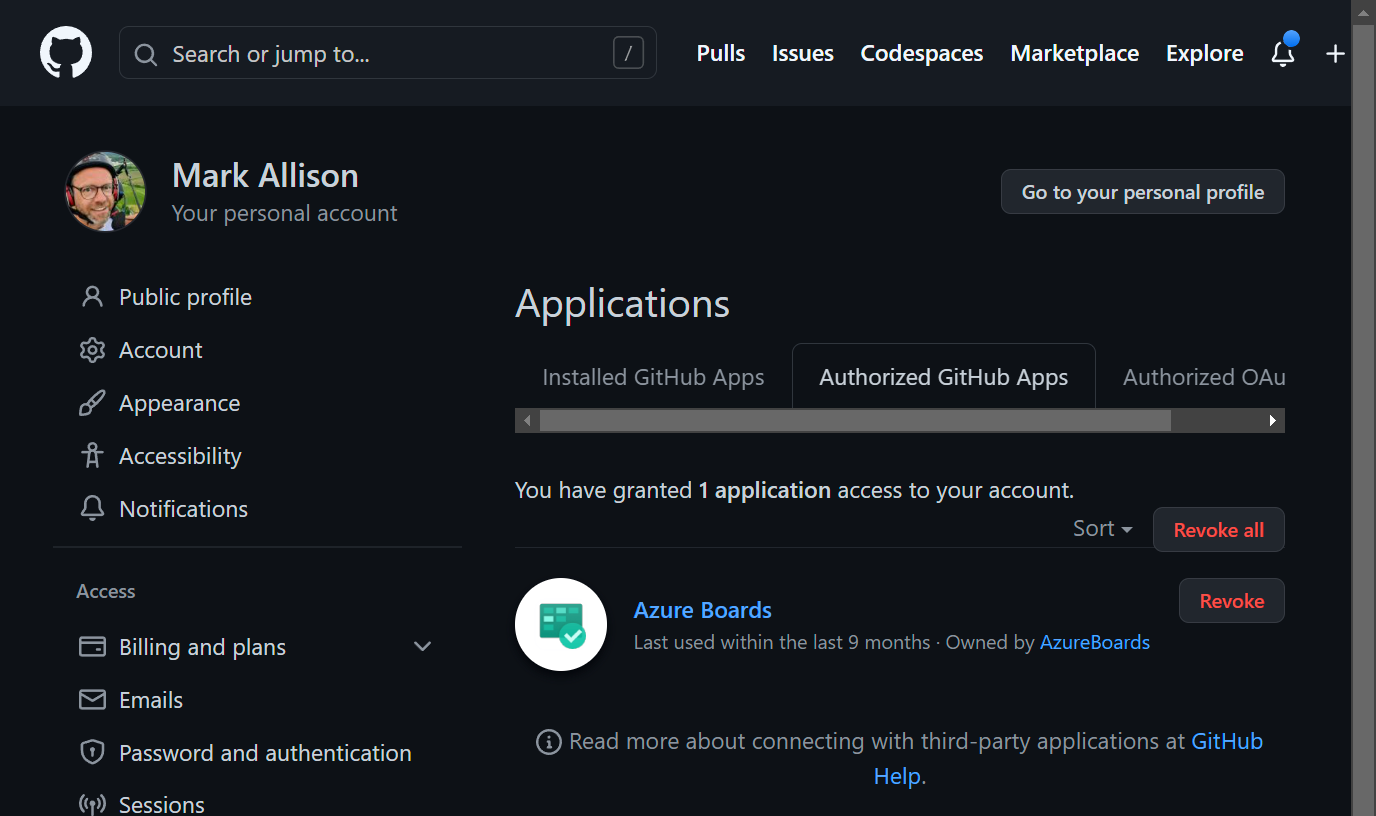
Task: Click the Public profile person icon
Action: click(92, 297)
